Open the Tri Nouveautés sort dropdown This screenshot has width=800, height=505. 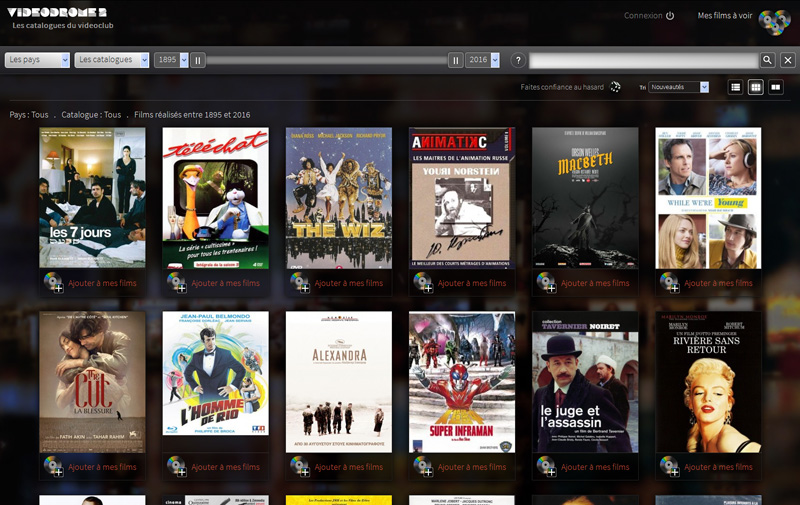click(679, 87)
